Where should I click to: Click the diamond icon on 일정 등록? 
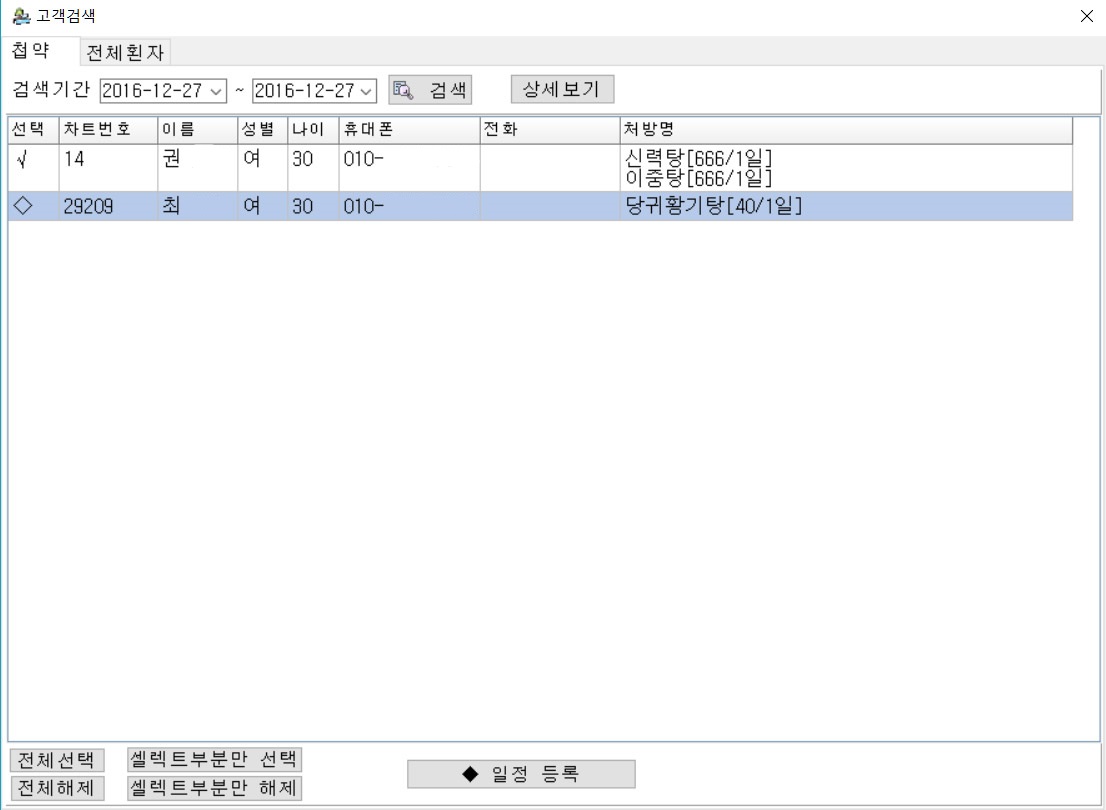(470, 774)
